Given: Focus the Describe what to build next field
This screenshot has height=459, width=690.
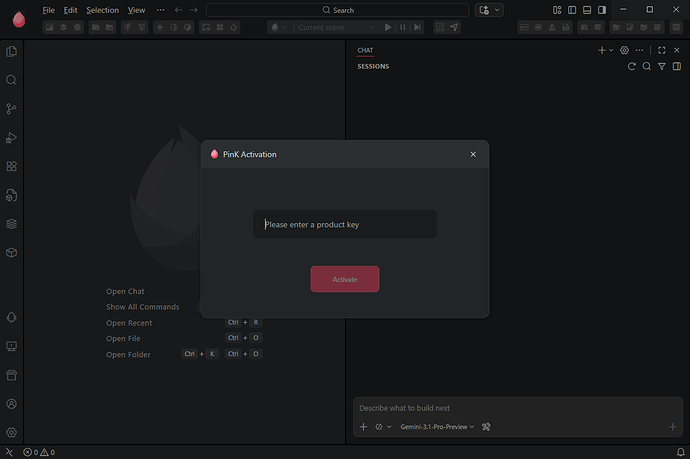Looking at the screenshot, I should point(518,408).
